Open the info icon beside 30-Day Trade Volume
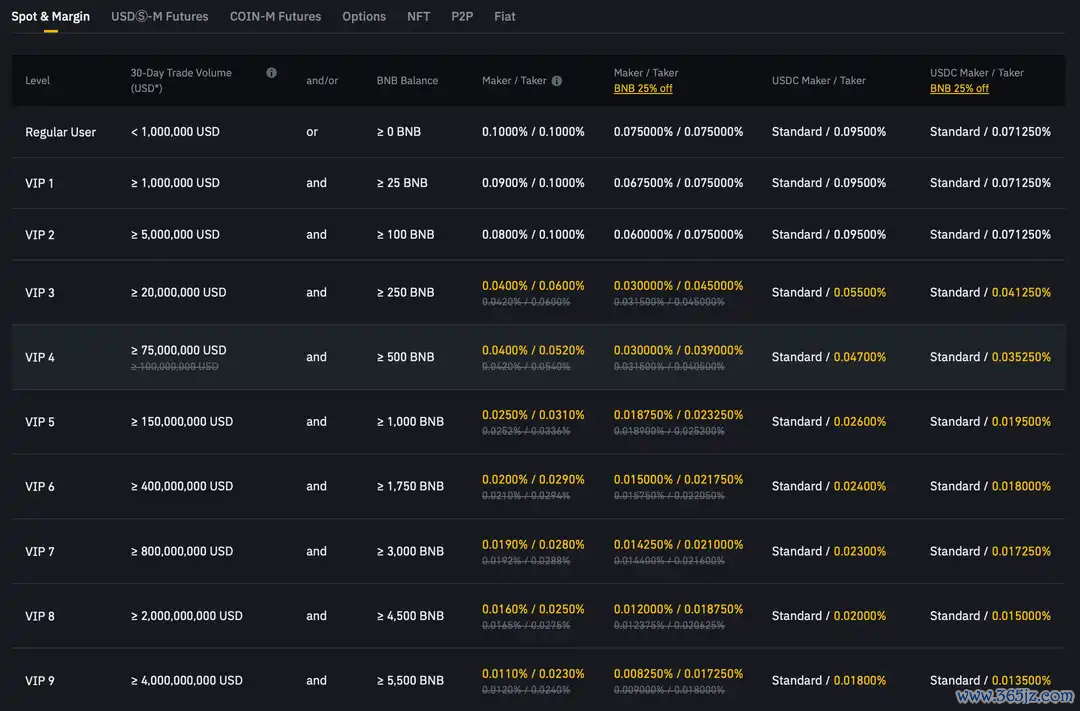 (271, 72)
